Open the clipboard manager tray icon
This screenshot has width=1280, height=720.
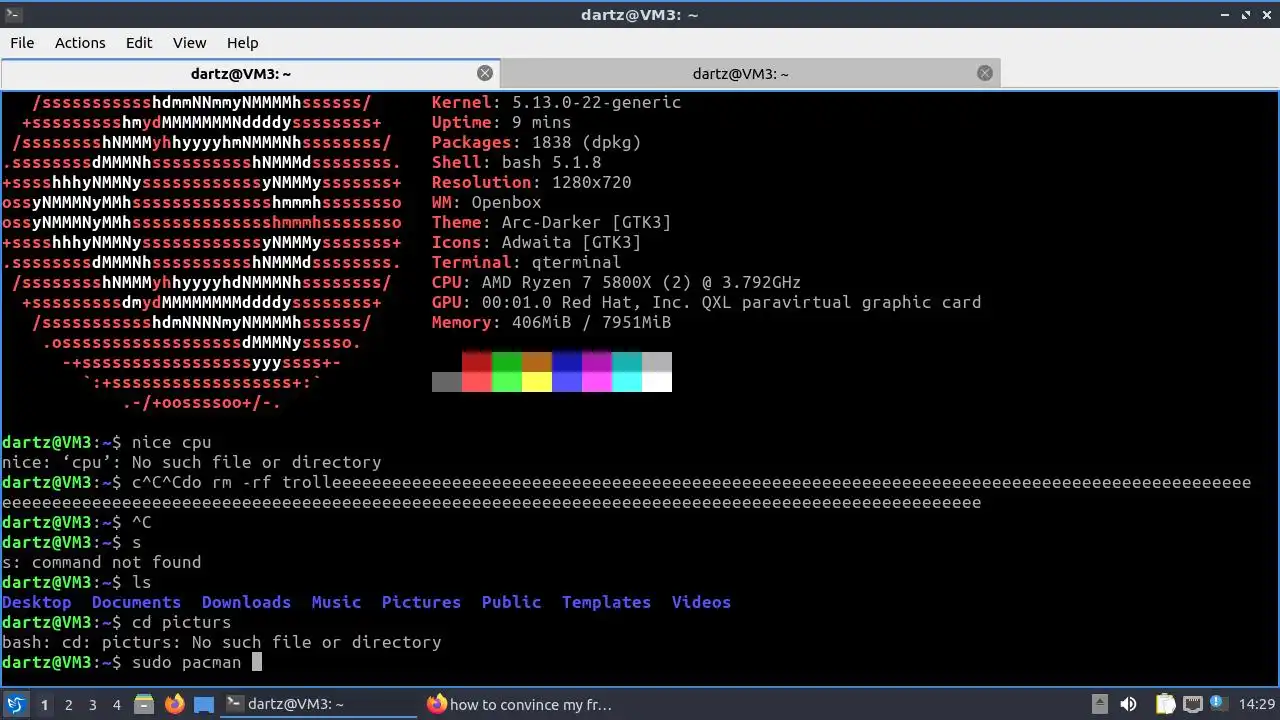pyautogui.click(x=1166, y=704)
